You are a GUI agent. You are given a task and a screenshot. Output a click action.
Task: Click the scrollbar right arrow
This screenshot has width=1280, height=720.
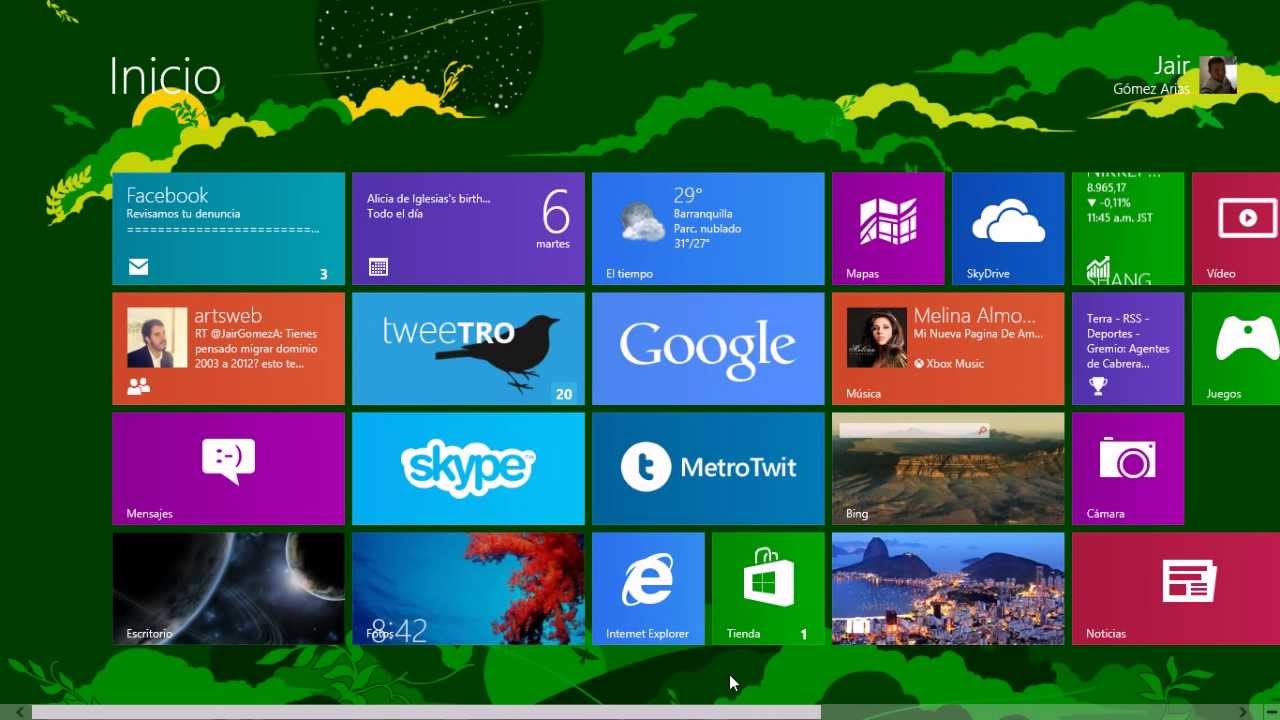coord(1243,712)
